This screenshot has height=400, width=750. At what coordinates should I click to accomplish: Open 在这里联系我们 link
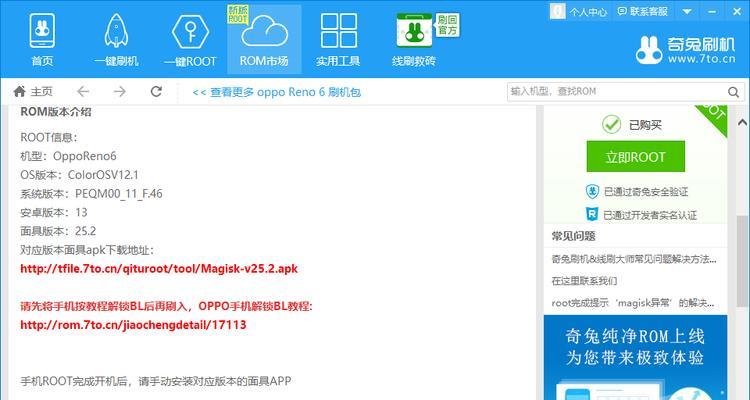coord(584,281)
